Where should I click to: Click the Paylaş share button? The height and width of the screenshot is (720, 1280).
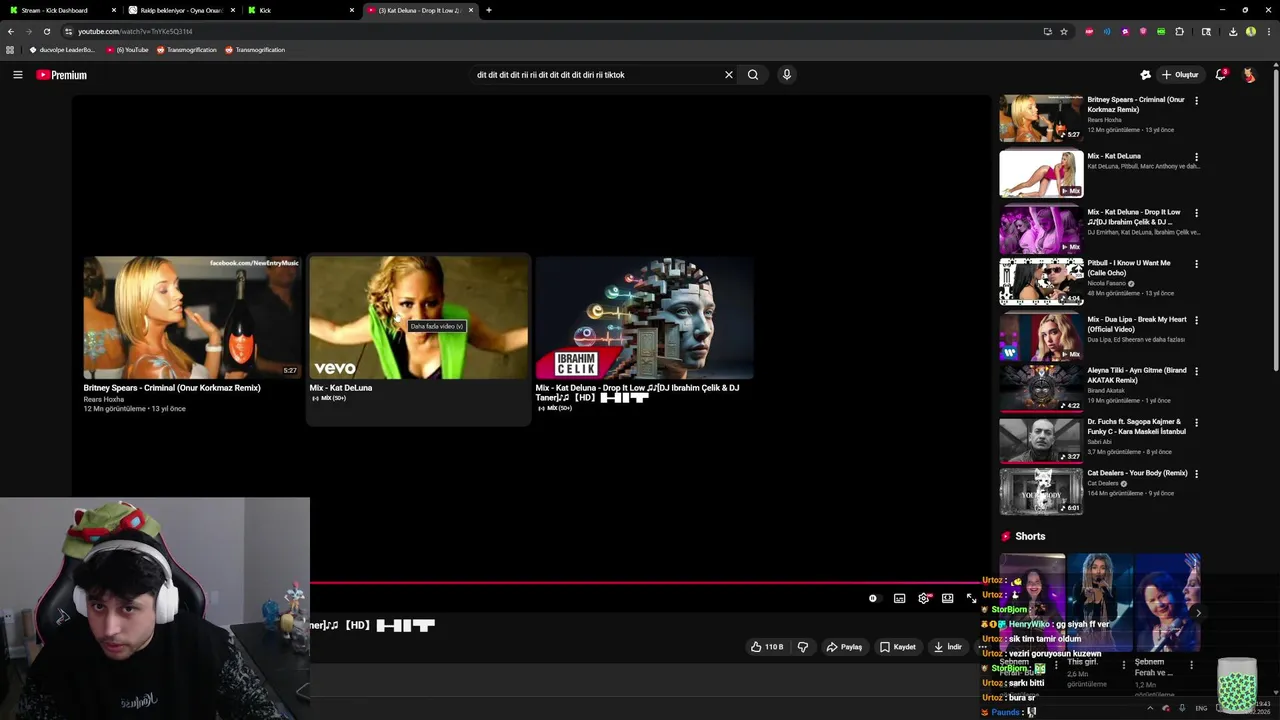coord(844,647)
